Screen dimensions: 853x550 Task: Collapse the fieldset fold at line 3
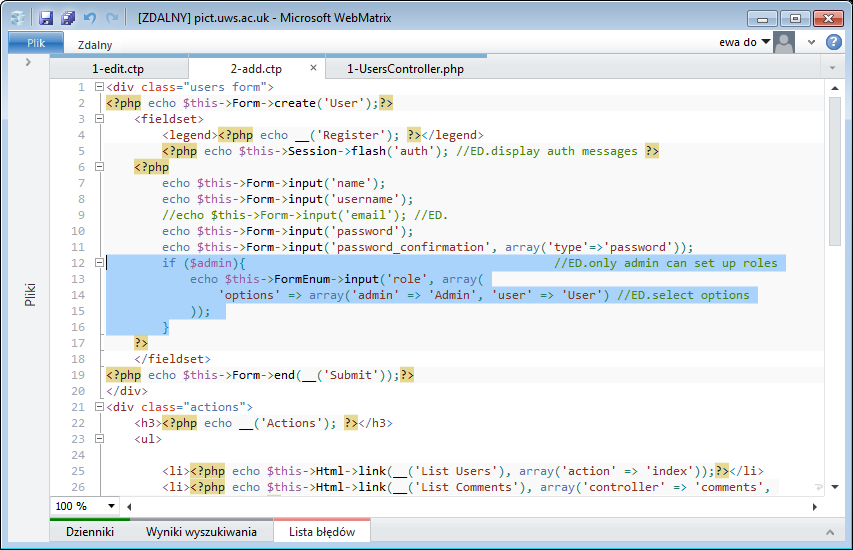click(99, 119)
